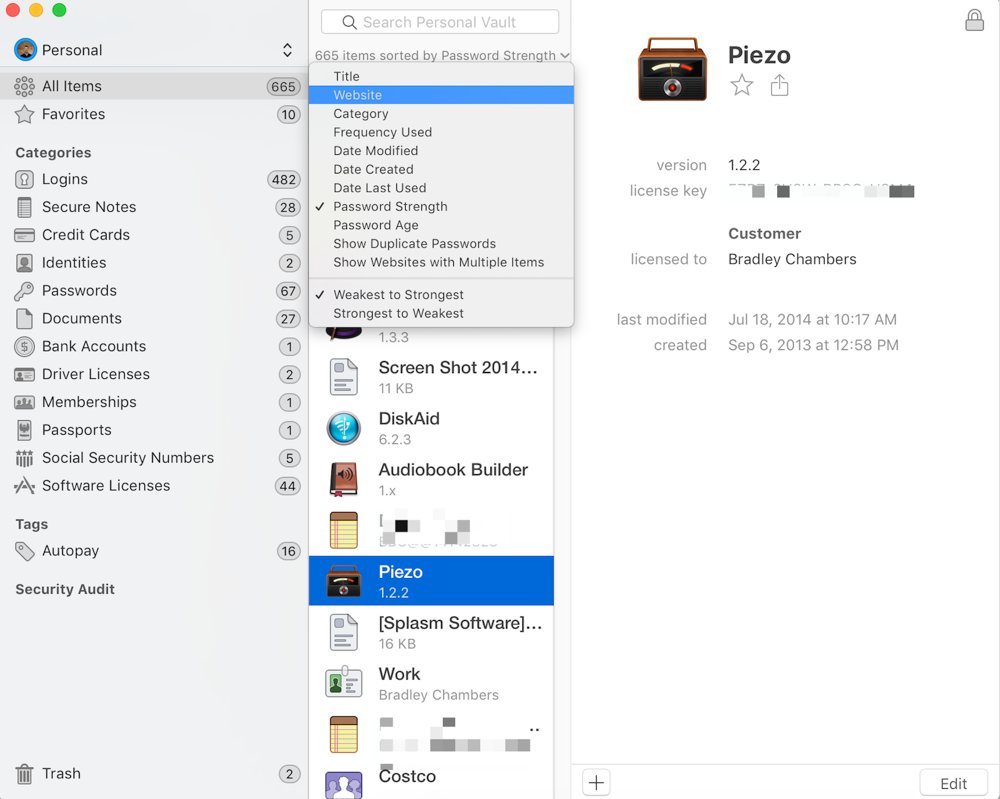This screenshot has height=799, width=1000.
Task: Click the Secure Notes icon
Action: coord(24,207)
